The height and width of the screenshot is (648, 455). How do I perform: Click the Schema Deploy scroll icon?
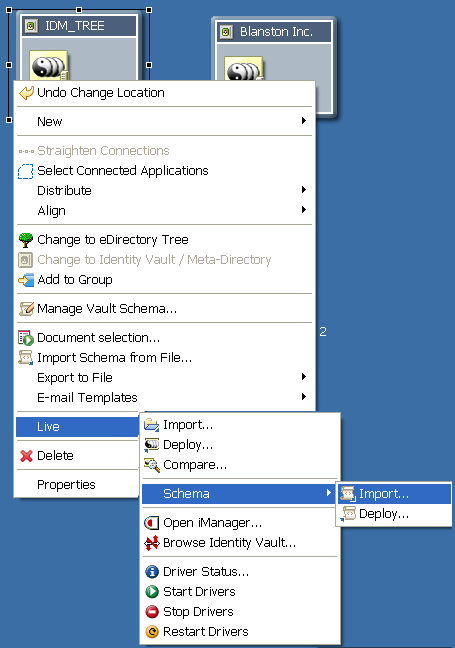pyautogui.click(x=348, y=514)
